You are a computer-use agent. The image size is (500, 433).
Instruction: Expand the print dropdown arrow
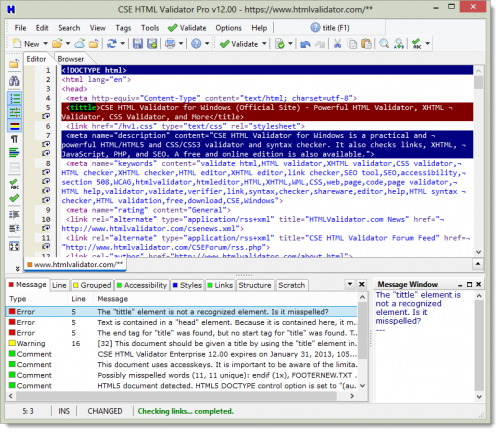click(181, 44)
